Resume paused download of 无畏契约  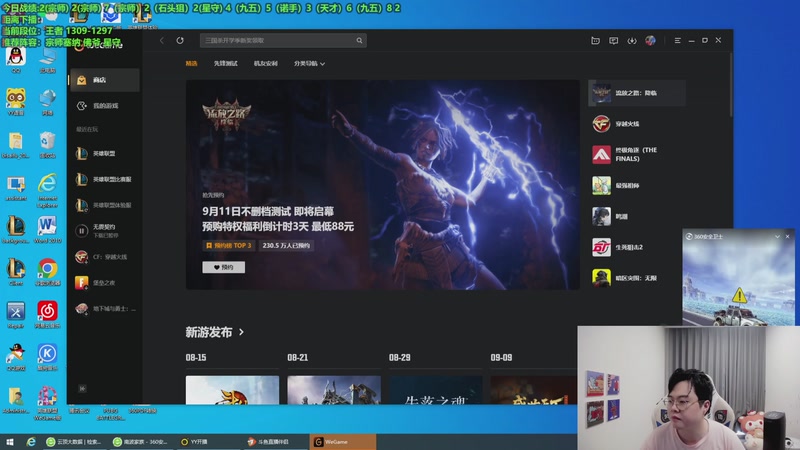click(82, 231)
